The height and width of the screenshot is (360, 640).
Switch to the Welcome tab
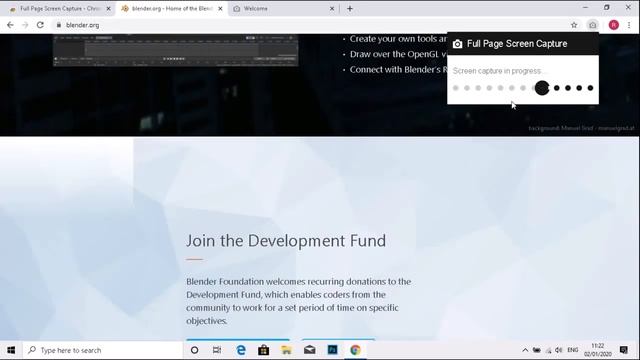pyautogui.click(x=283, y=9)
